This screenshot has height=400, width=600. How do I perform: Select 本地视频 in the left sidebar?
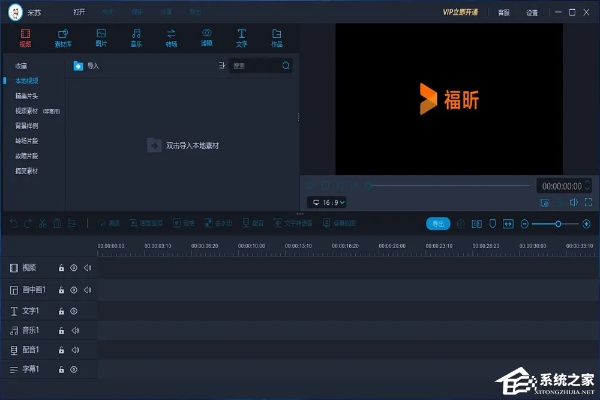(28, 79)
